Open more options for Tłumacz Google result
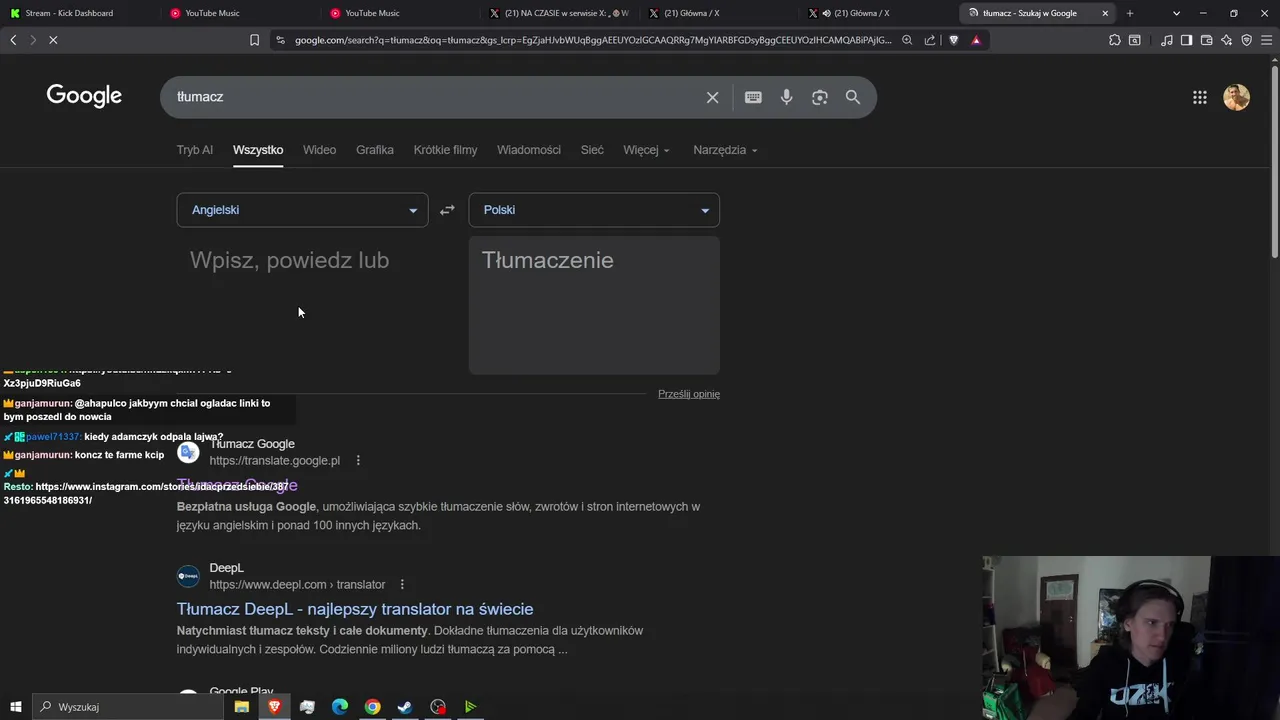The width and height of the screenshot is (1280, 720). point(358,461)
